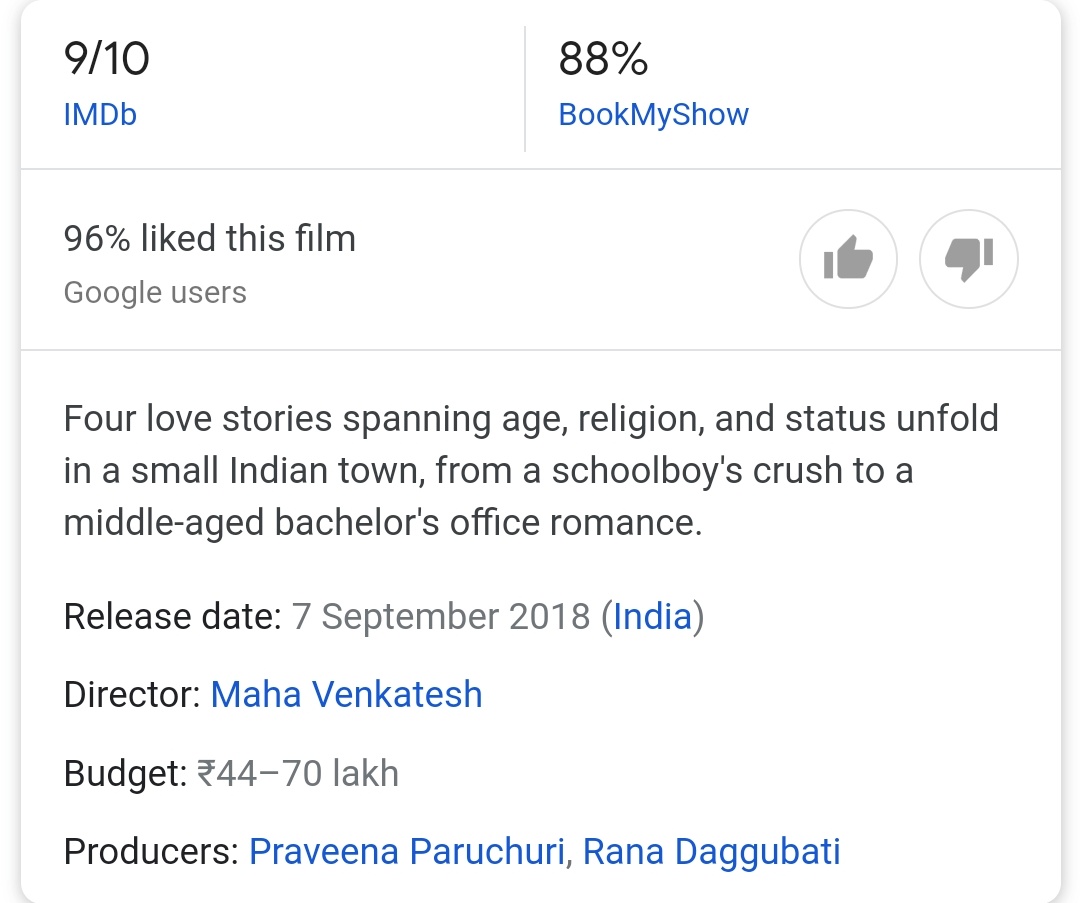
Task: Click the synopsis line ending "office romance."
Action: tap(383, 522)
